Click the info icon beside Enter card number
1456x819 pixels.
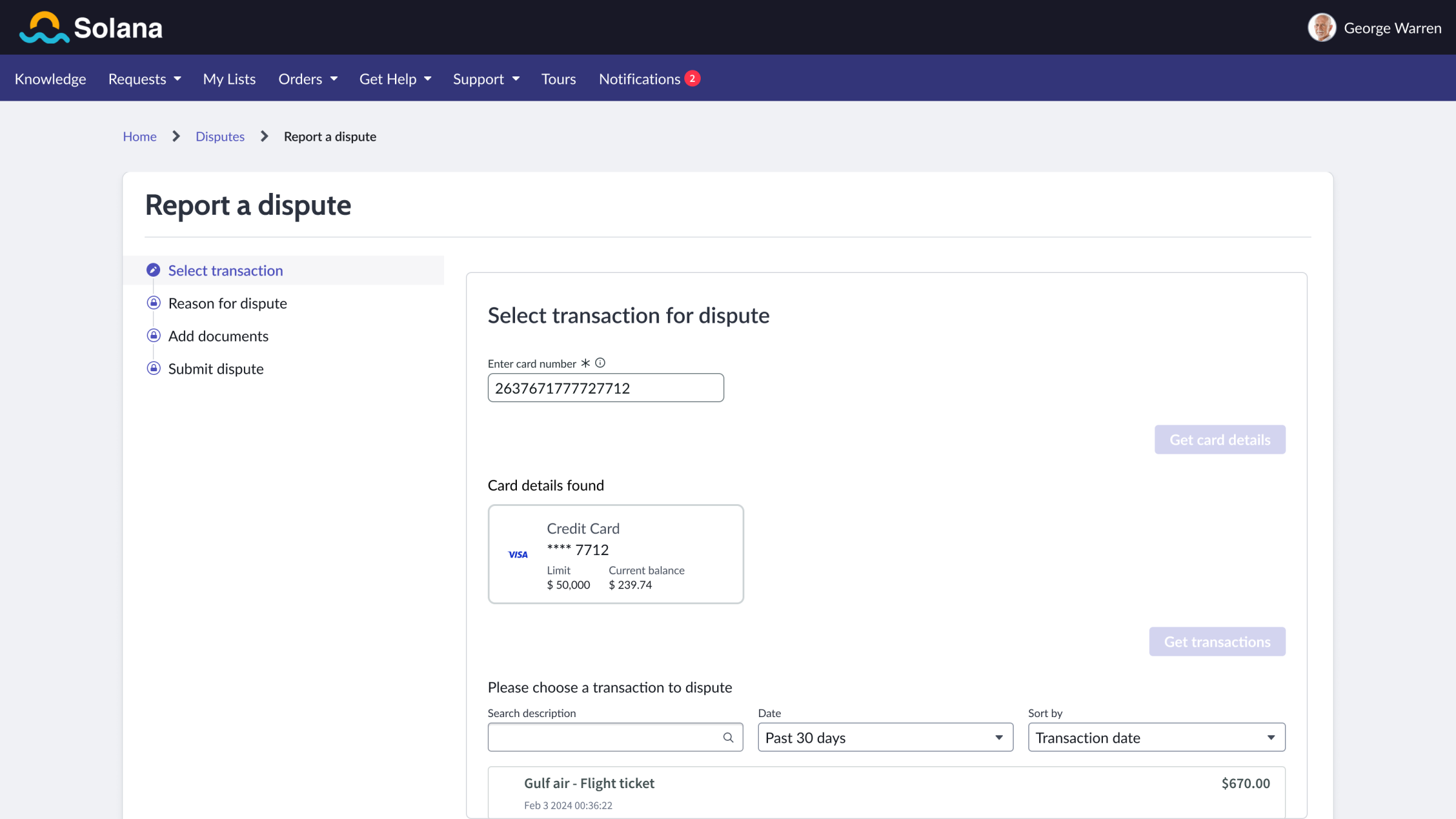coord(599,363)
